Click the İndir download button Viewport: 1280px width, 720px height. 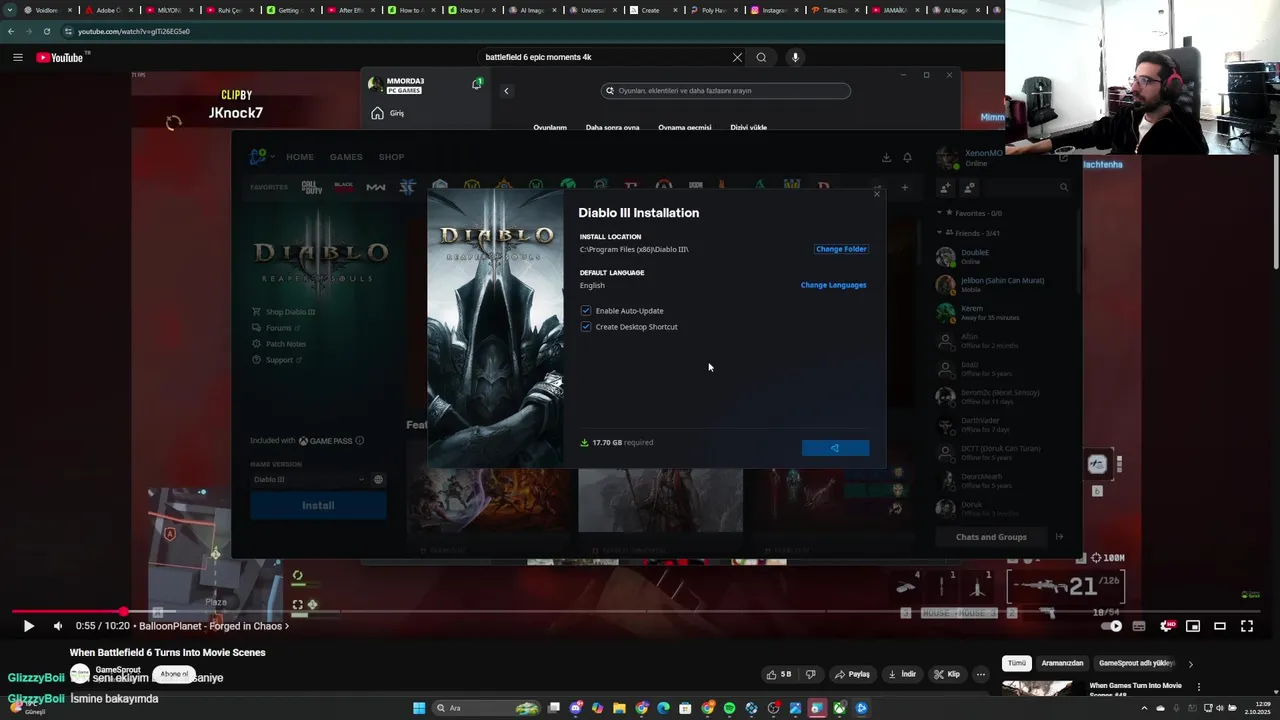(902, 674)
